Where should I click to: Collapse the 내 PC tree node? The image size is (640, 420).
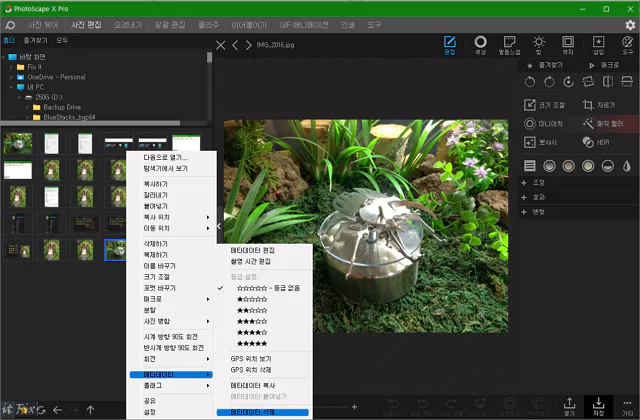11,87
